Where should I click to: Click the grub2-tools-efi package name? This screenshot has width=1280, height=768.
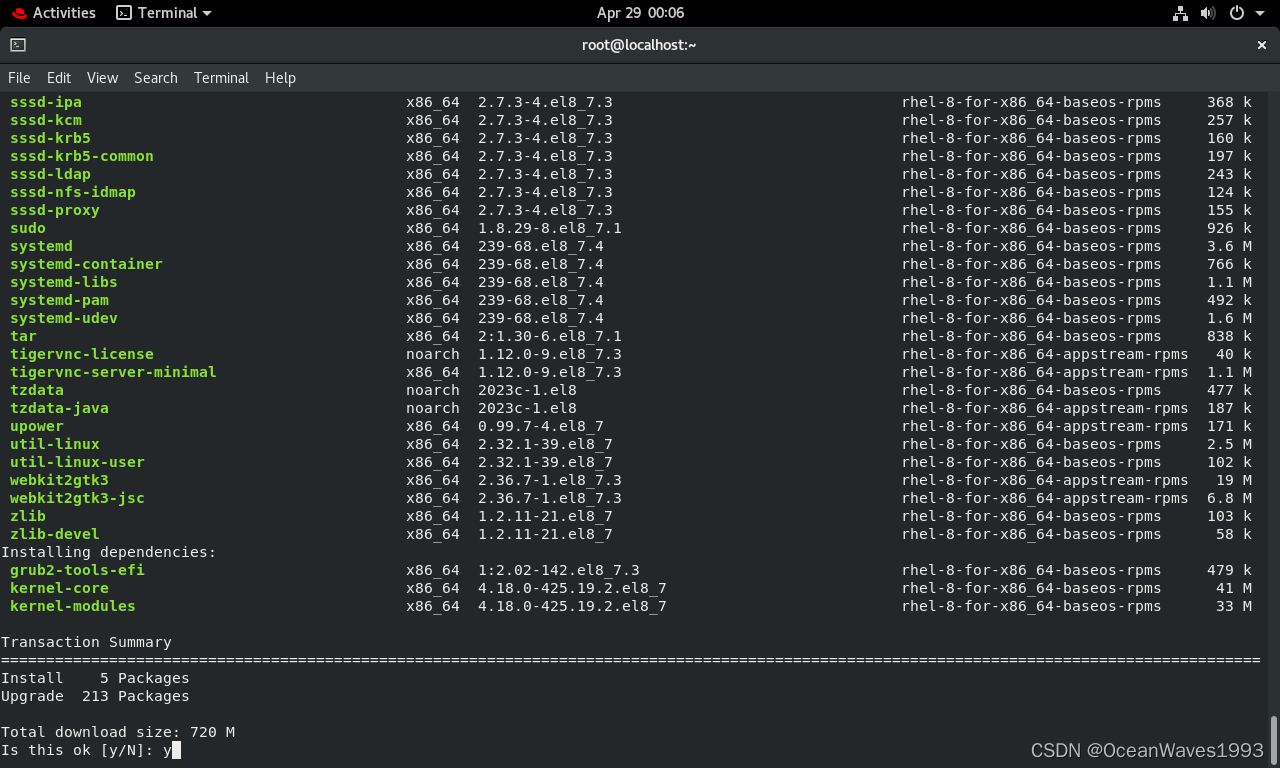pos(77,570)
